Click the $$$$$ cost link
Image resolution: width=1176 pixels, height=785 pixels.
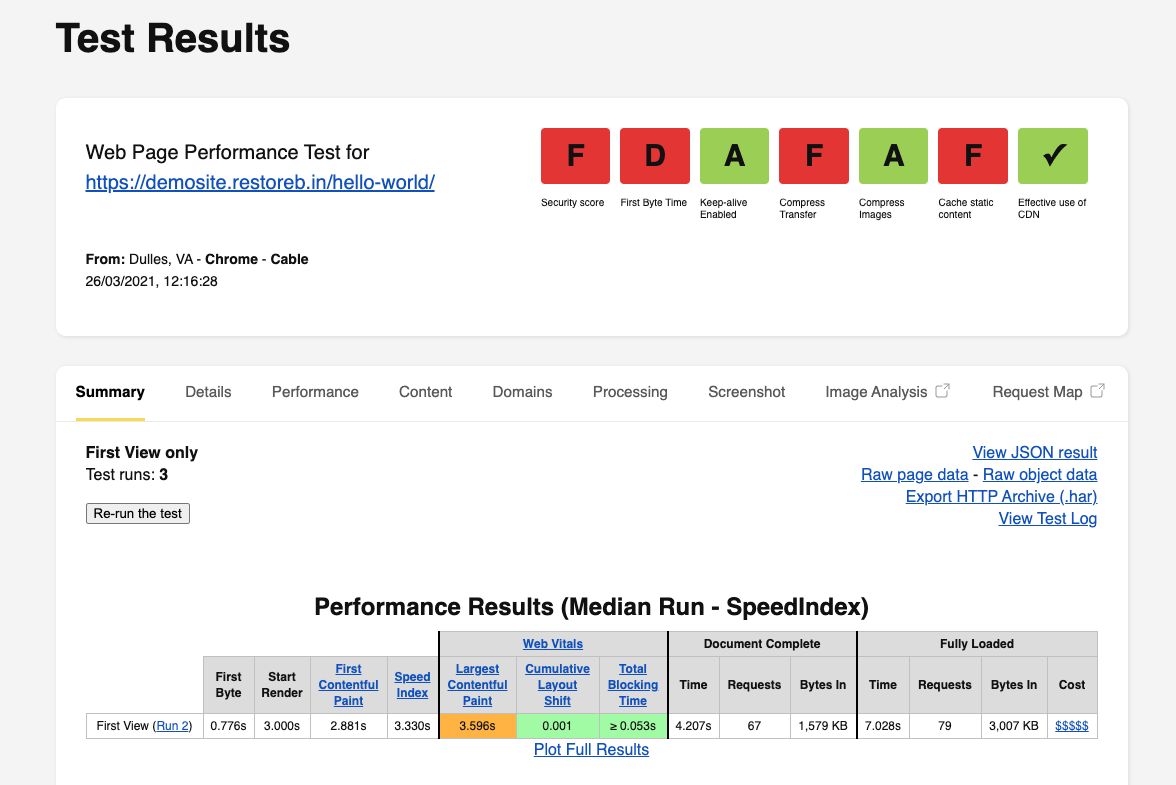tap(1072, 726)
